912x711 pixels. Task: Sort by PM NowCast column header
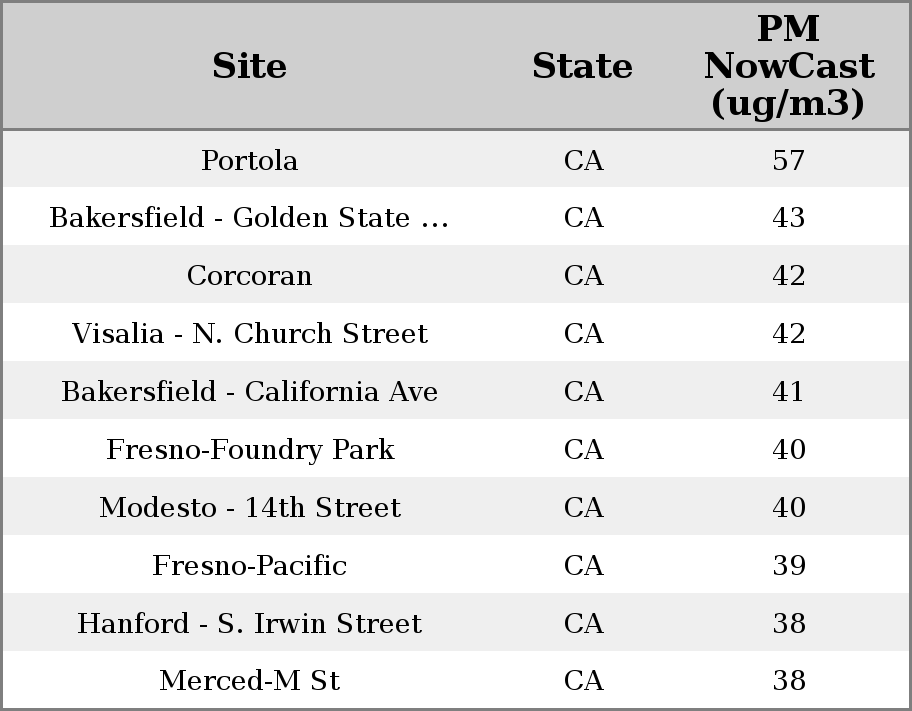(788, 66)
